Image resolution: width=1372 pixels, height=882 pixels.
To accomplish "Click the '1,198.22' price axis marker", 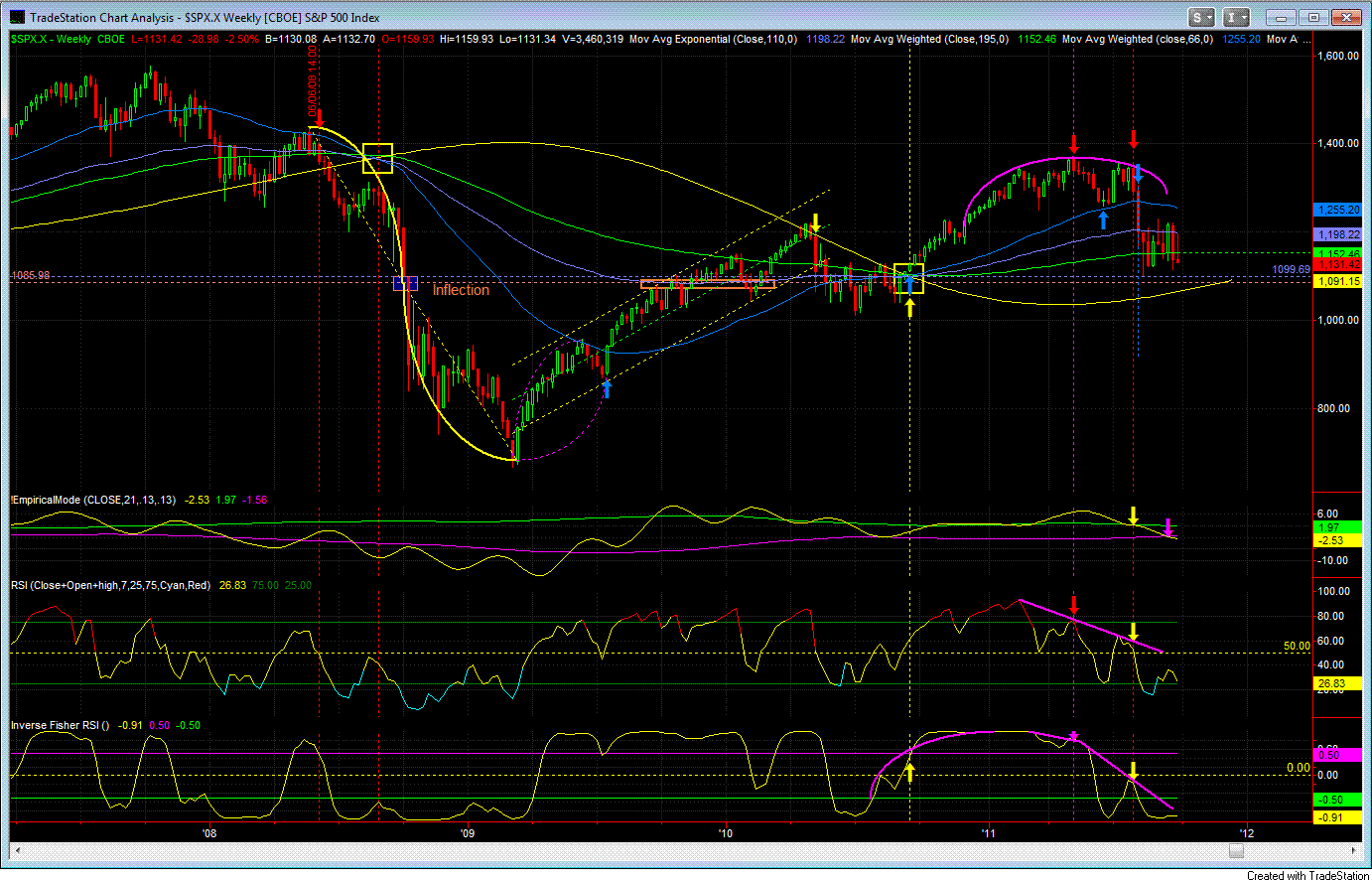I will (1337, 234).
